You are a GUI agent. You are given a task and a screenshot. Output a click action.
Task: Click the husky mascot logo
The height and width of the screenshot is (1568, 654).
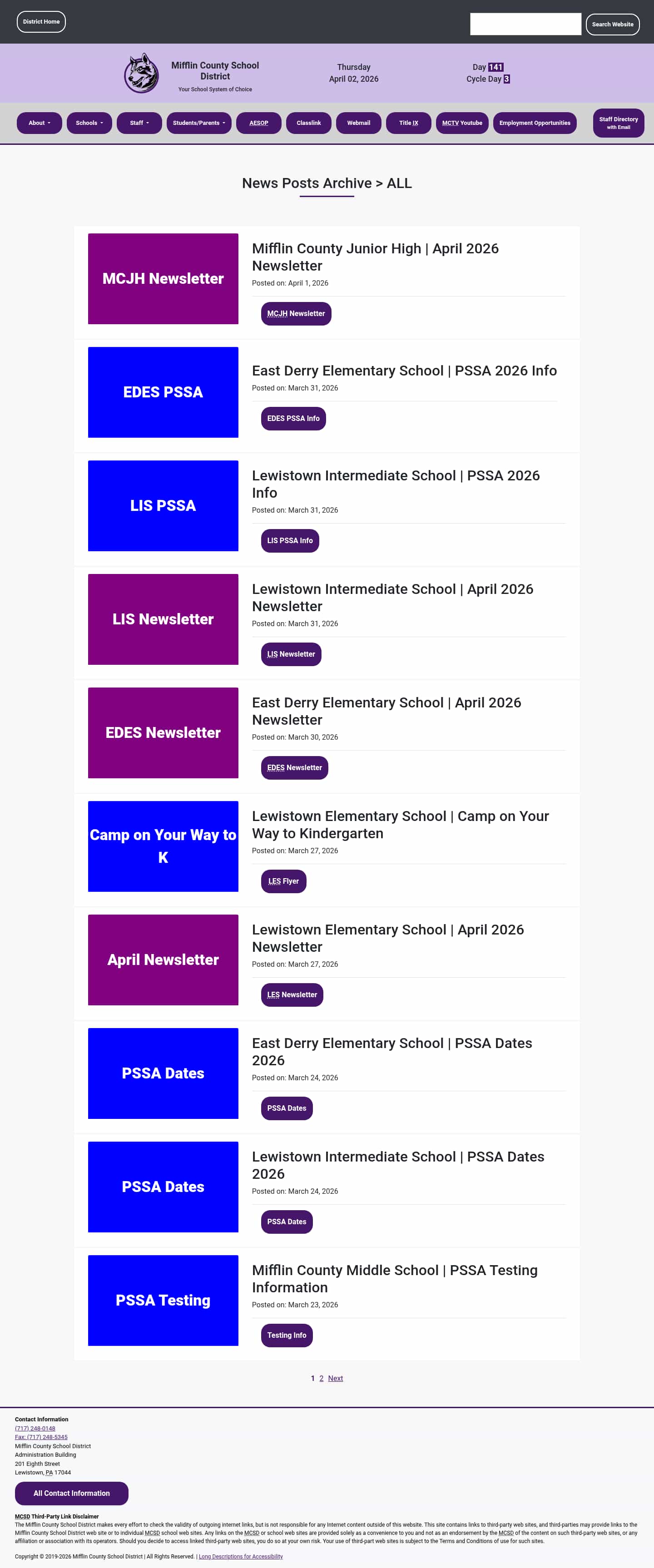point(141,73)
